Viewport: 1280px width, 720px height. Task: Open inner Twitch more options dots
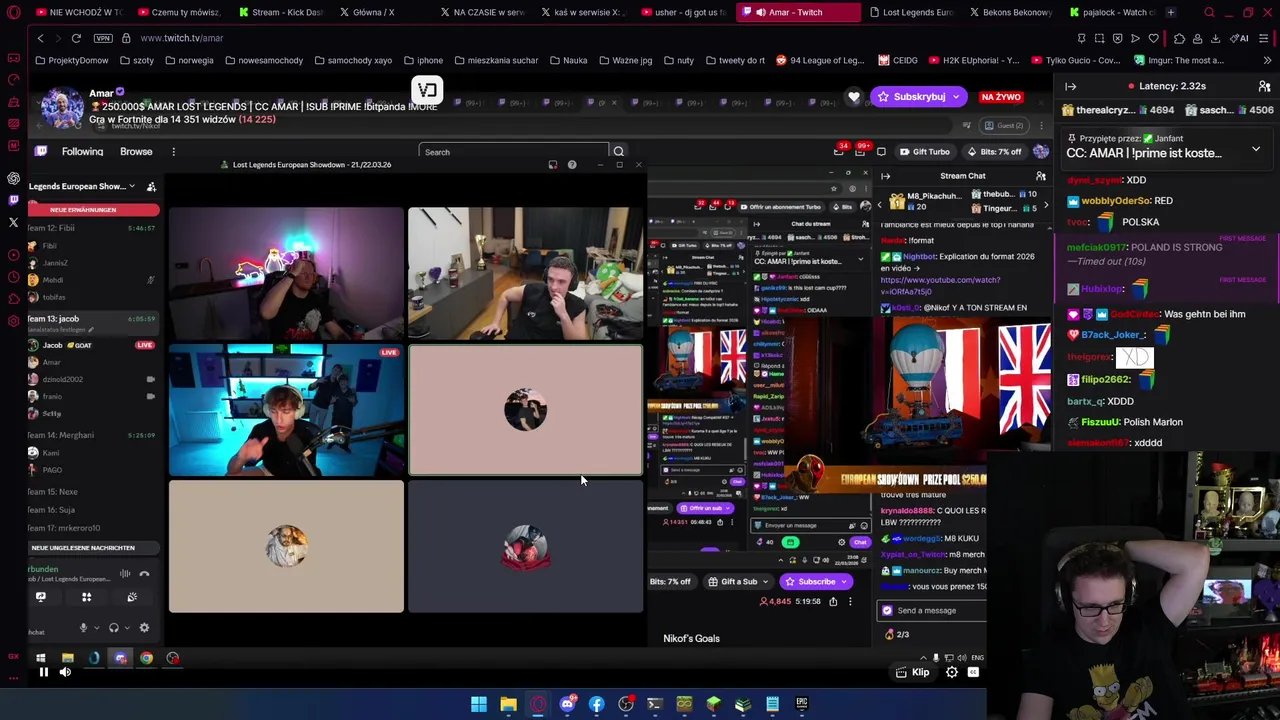(173, 152)
